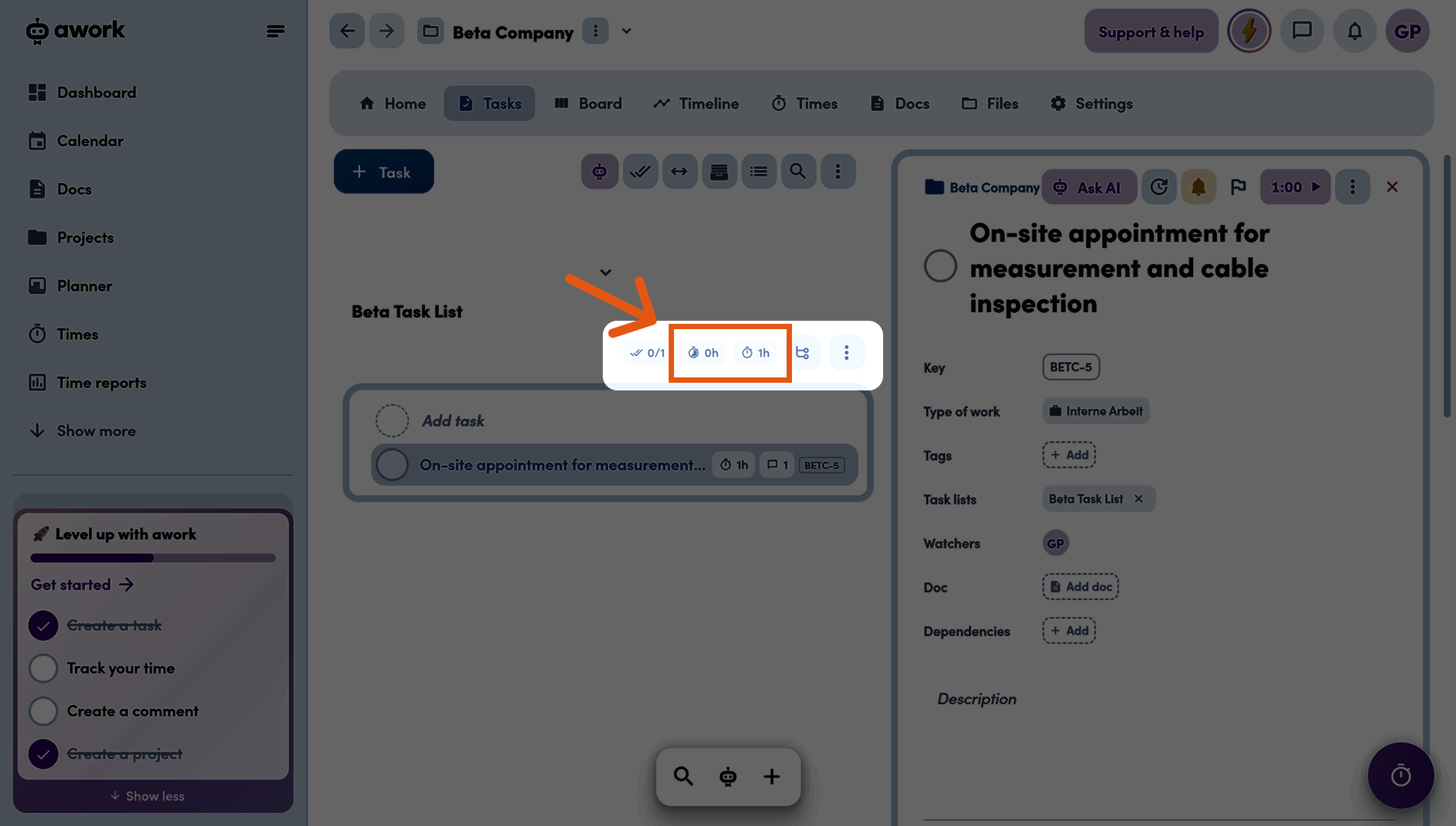
Task: Collapse the Beta Task List chevron
Action: click(605, 273)
